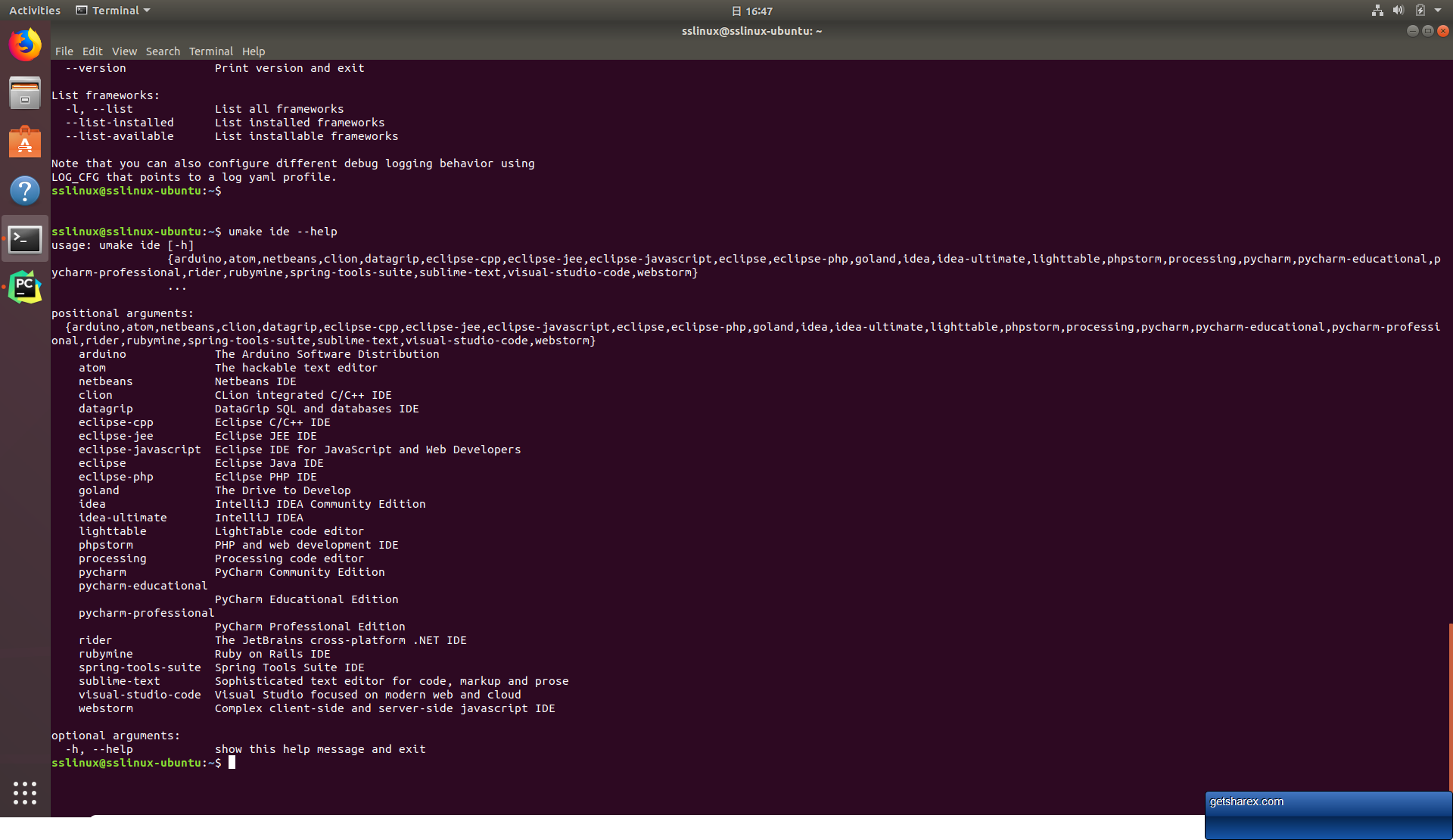Click the last prompt's input cursor

point(232,763)
